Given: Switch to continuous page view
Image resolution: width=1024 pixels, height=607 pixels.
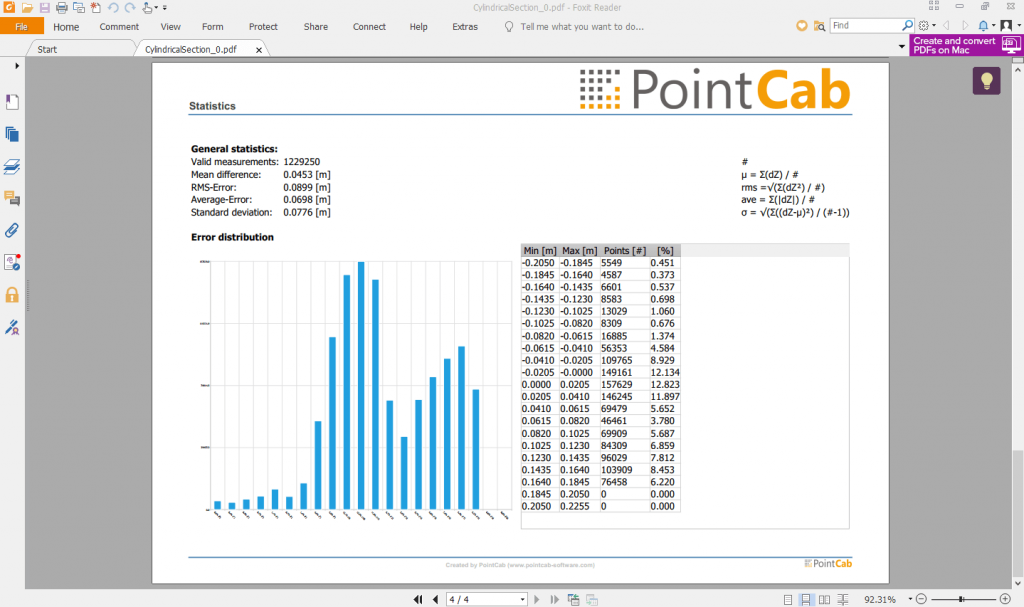Looking at the screenshot, I should [x=807, y=599].
